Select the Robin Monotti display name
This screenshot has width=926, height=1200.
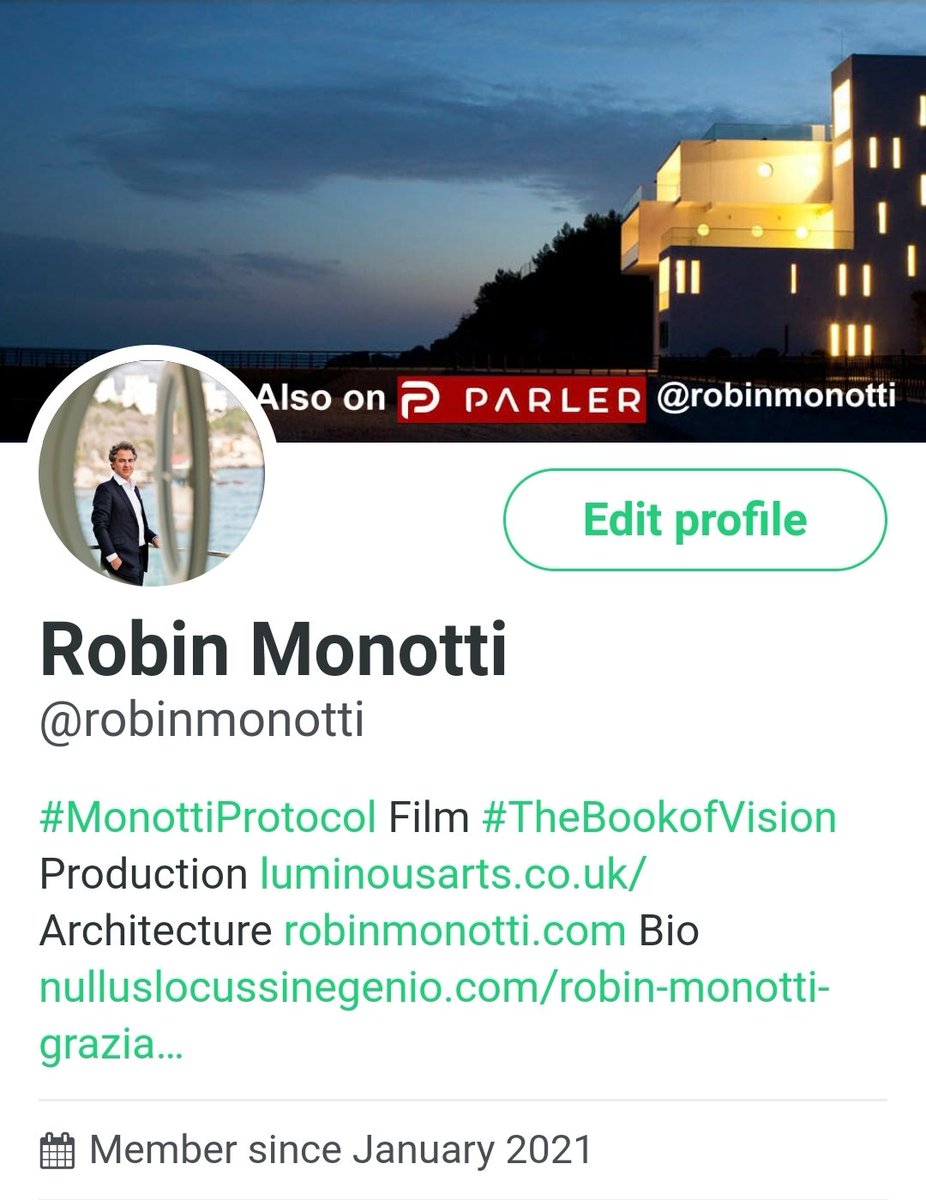click(x=273, y=650)
